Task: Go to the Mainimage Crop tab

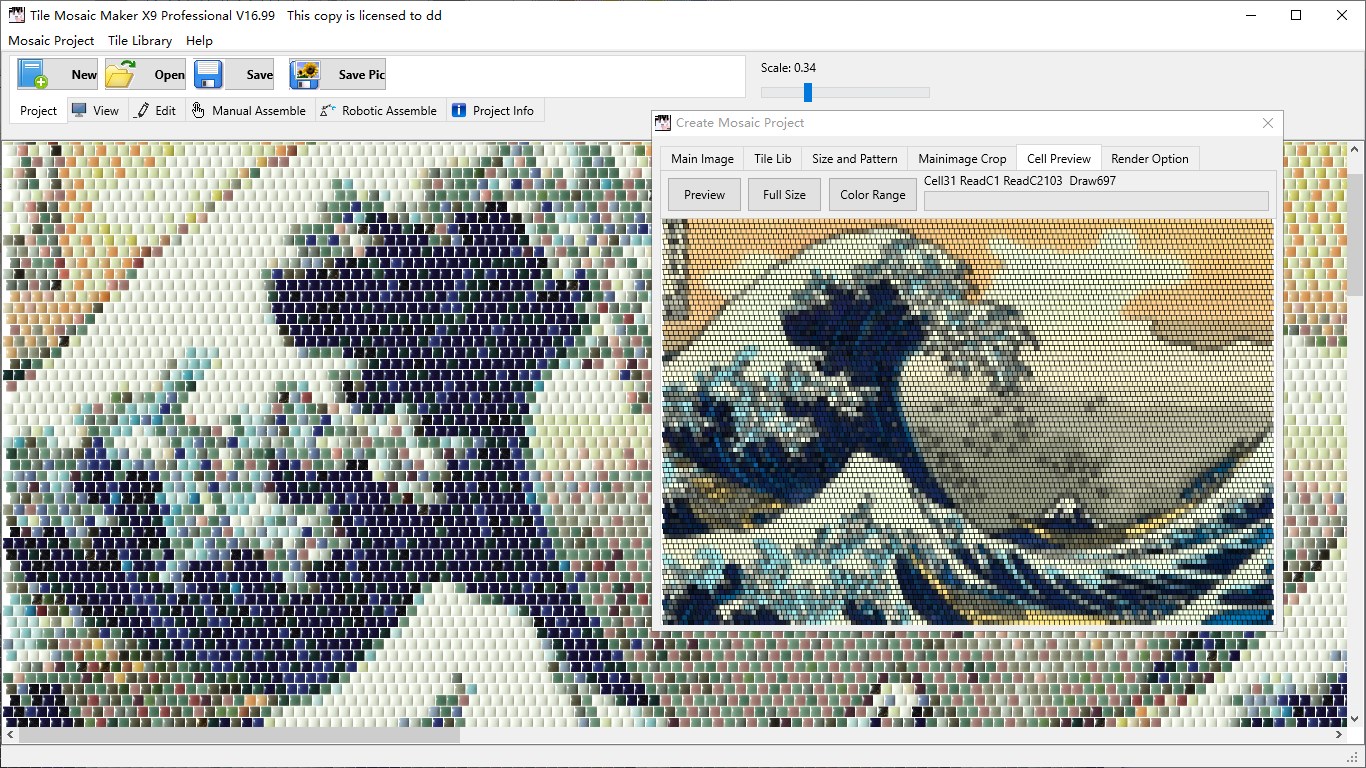Action: tap(961, 158)
